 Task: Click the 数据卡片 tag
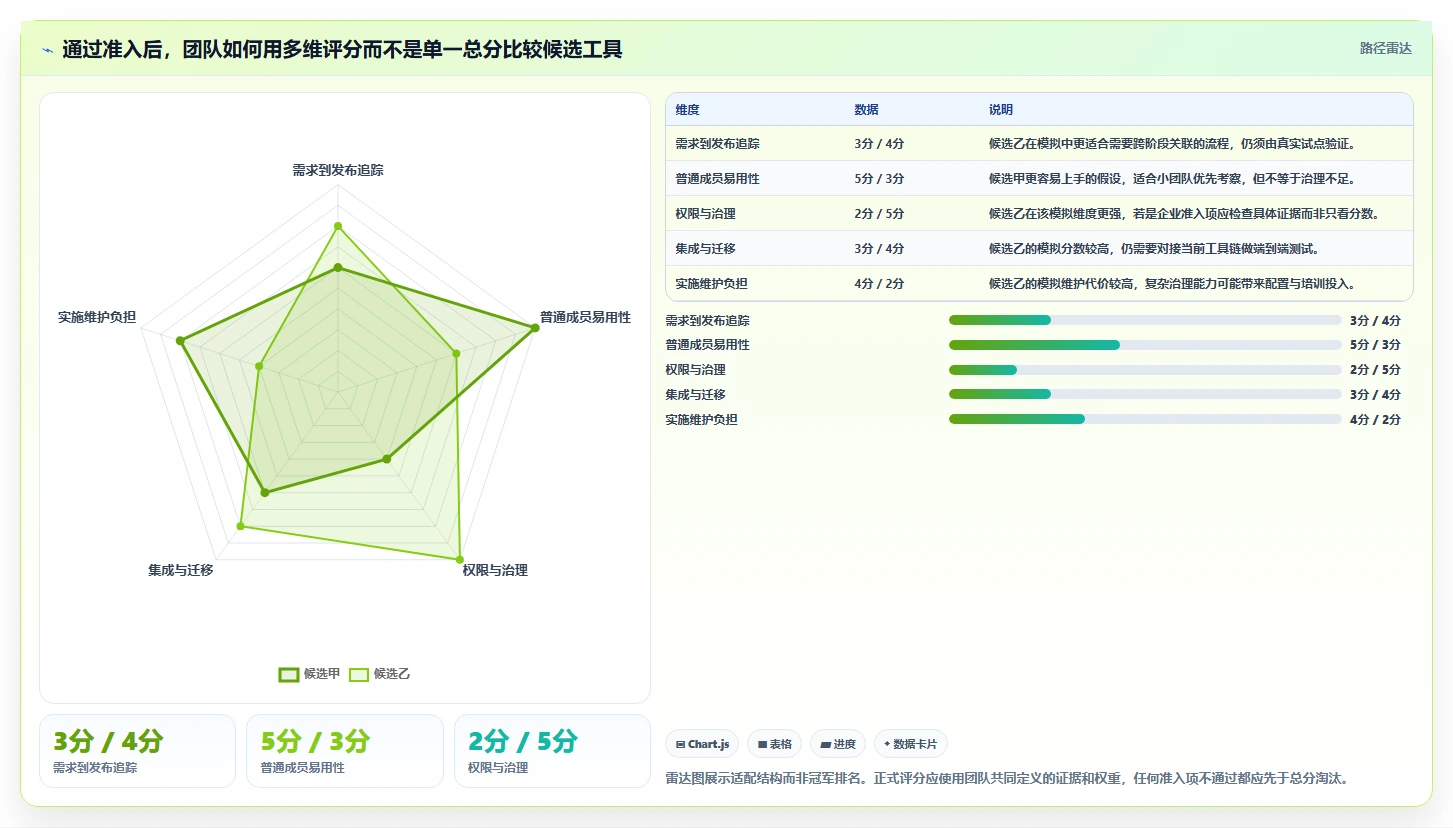coord(910,744)
